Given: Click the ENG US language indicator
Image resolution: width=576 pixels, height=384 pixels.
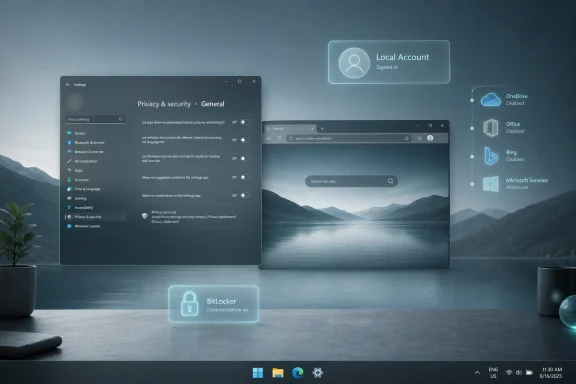Looking at the screenshot, I should 493,373.
